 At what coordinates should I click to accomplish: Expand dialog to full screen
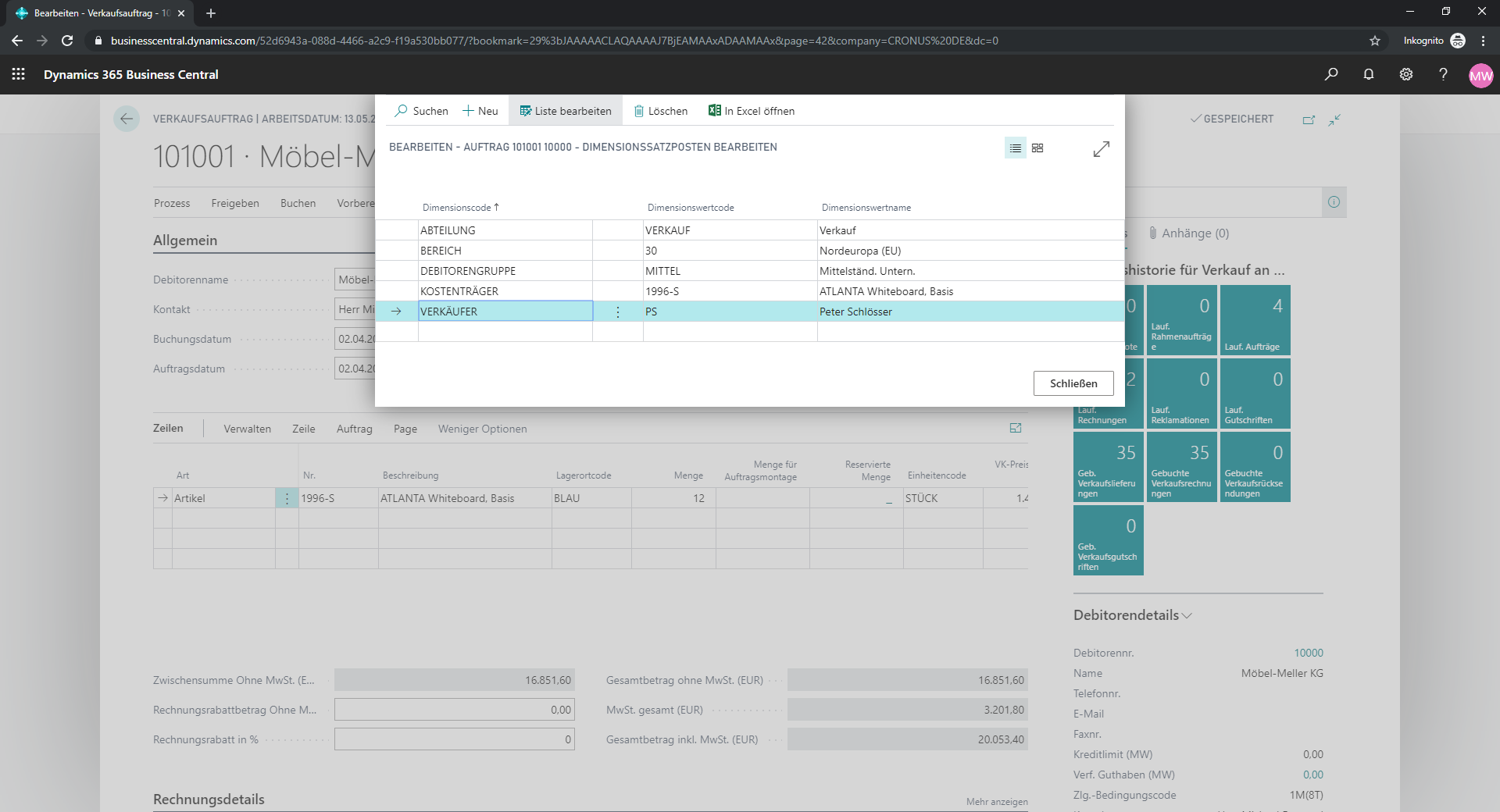(x=1101, y=148)
